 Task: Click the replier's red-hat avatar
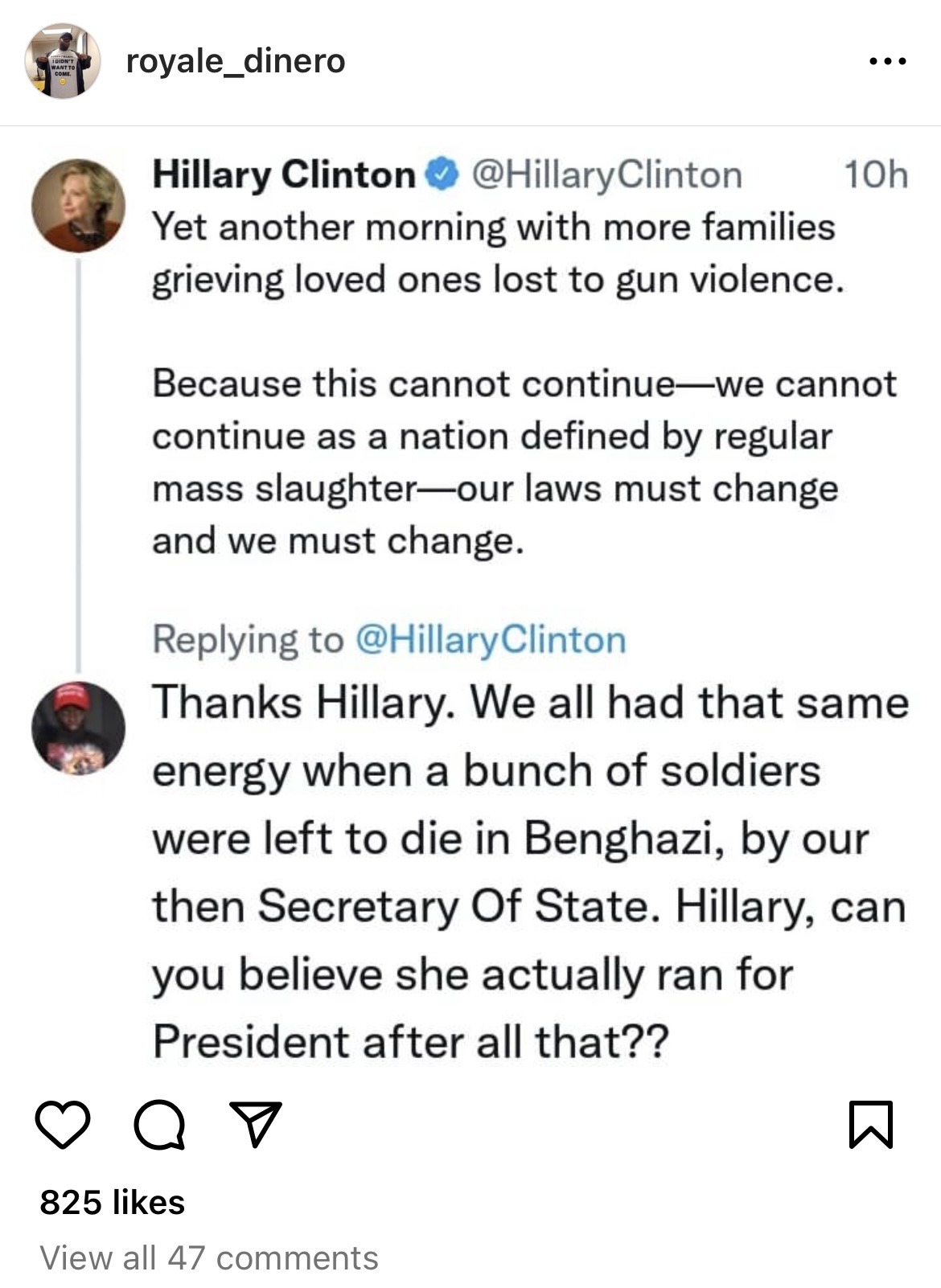(x=78, y=728)
